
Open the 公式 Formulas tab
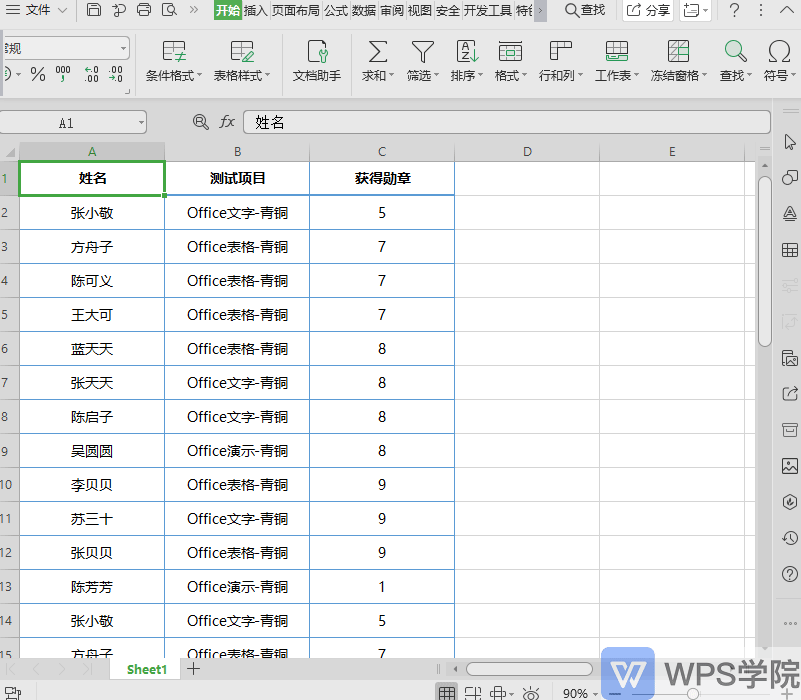click(336, 10)
